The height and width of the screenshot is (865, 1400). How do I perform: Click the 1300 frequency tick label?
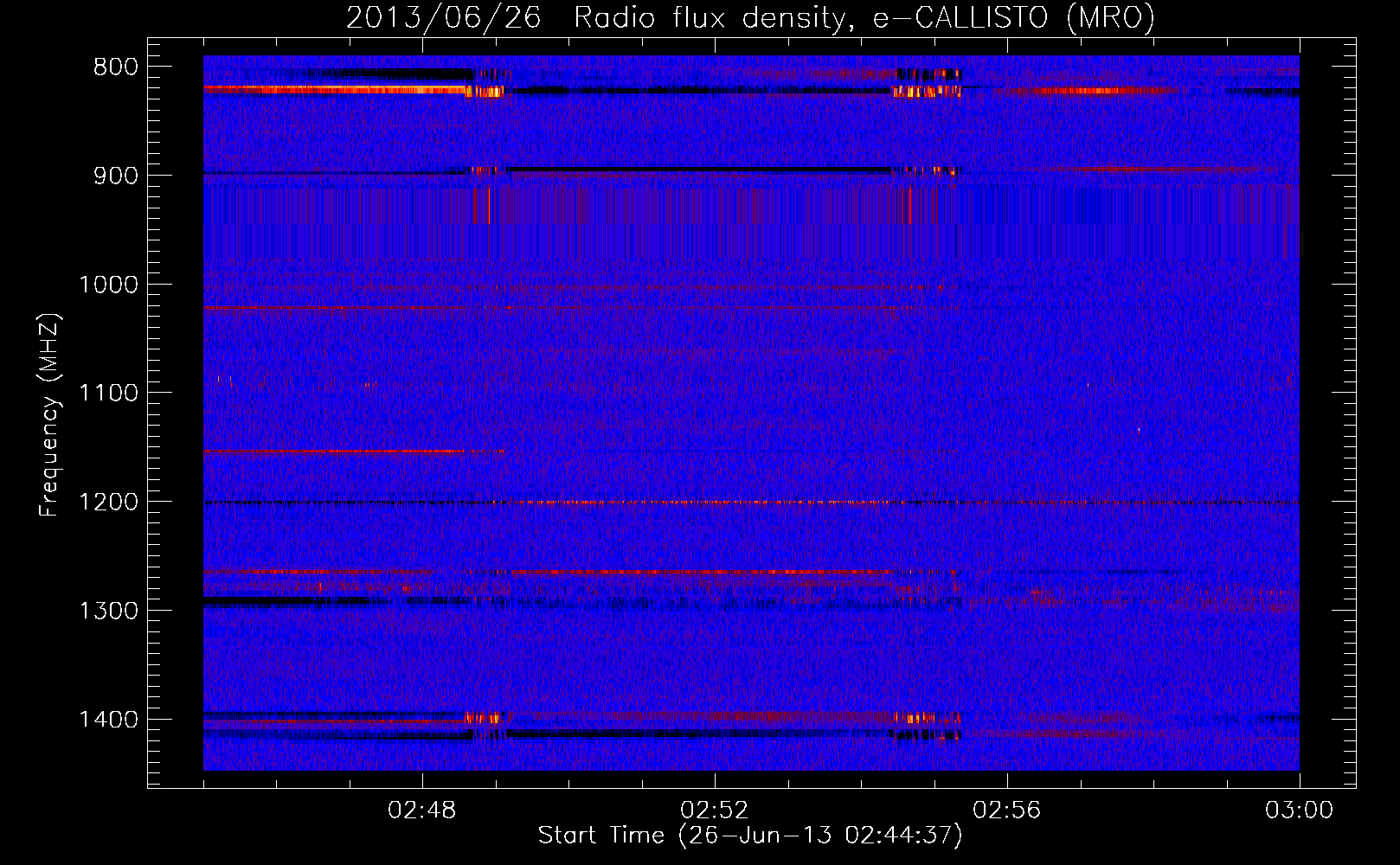[x=108, y=611]
